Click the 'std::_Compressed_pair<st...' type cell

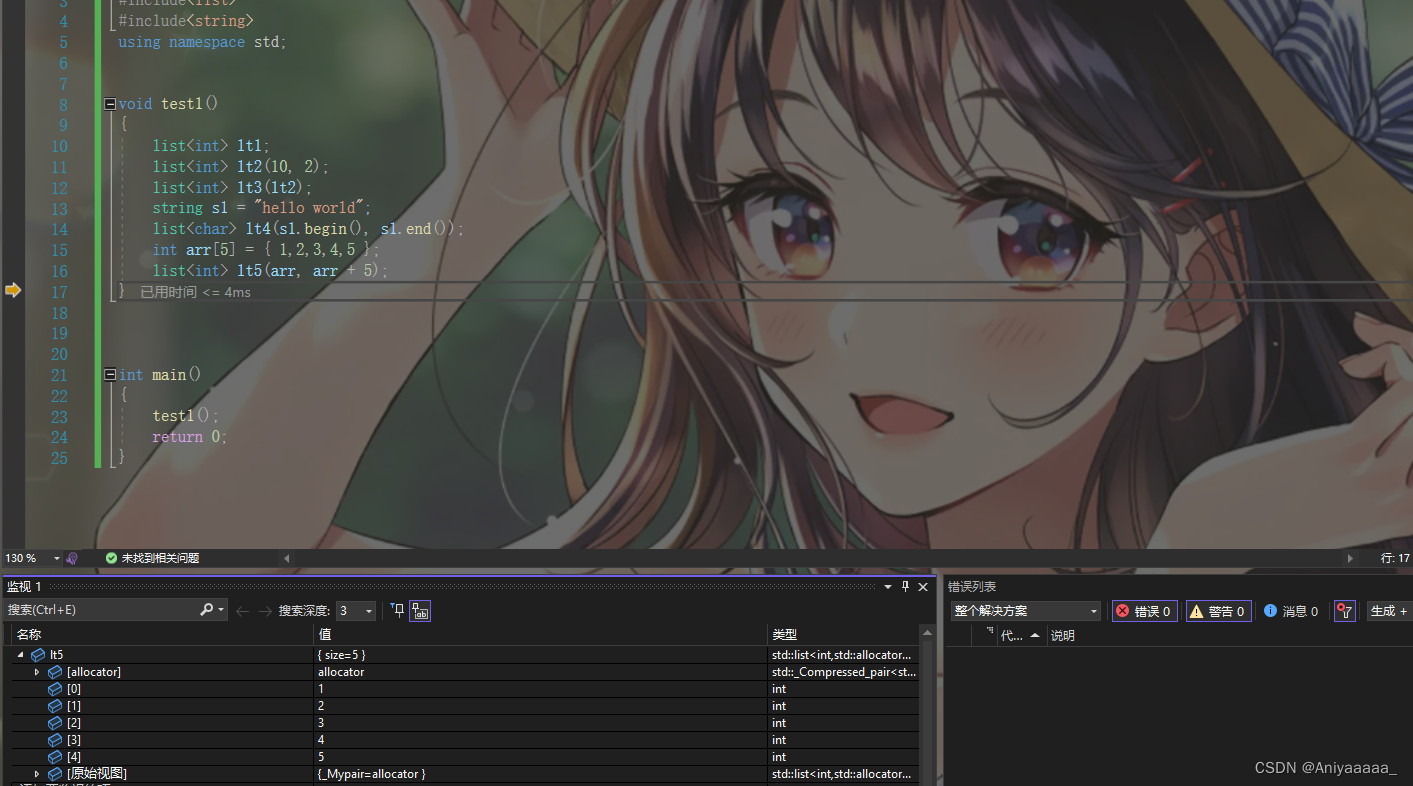pos(844,672)
